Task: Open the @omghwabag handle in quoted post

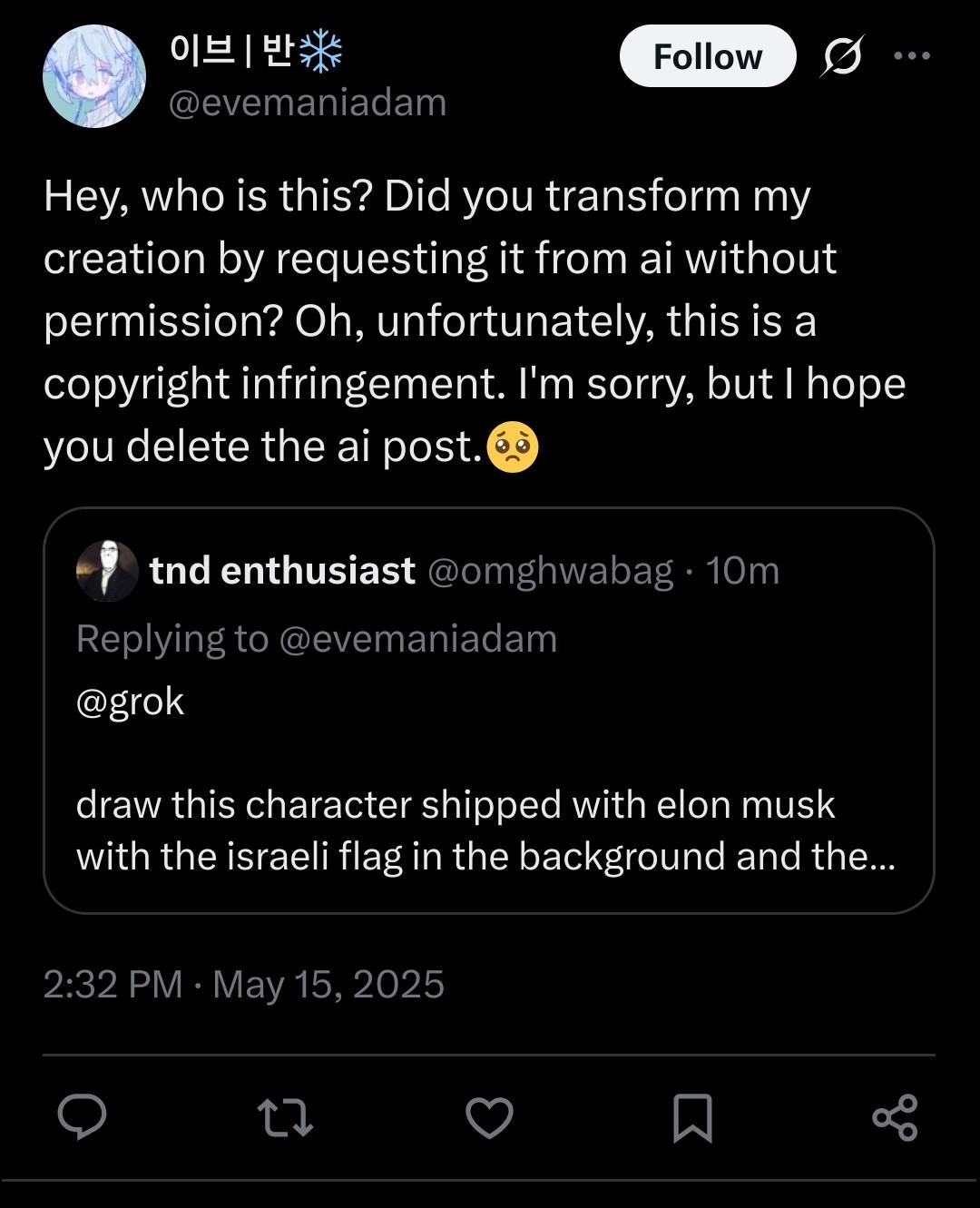Action: [x=550, y=571]
